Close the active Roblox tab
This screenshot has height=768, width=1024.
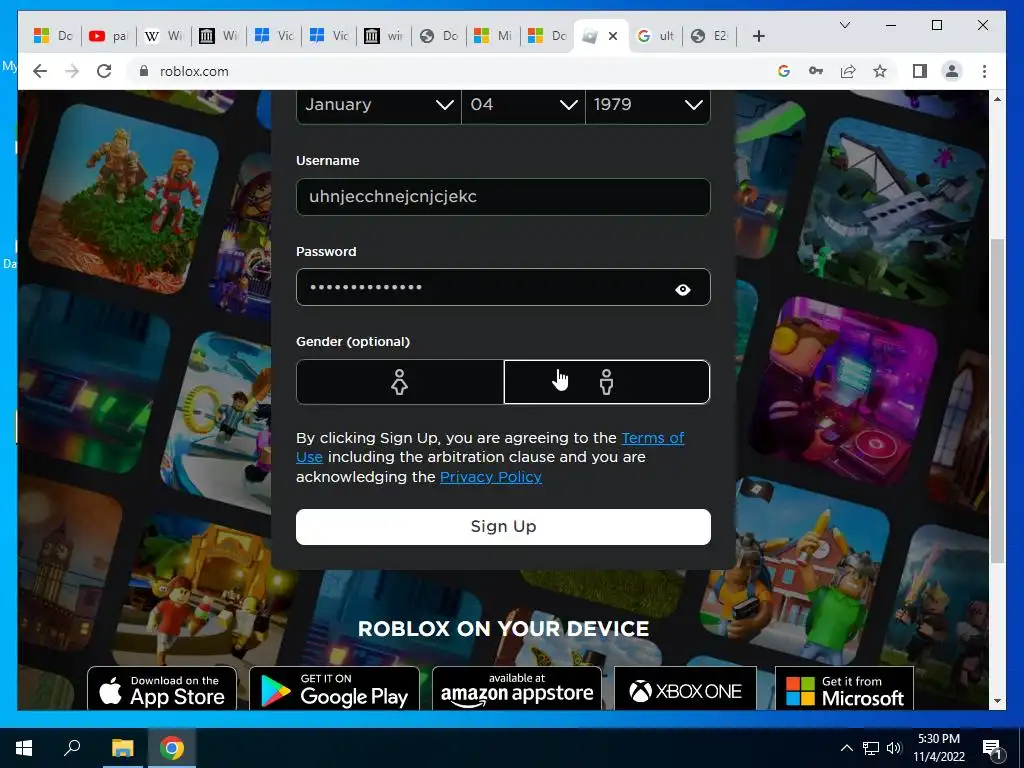point(613,36)
